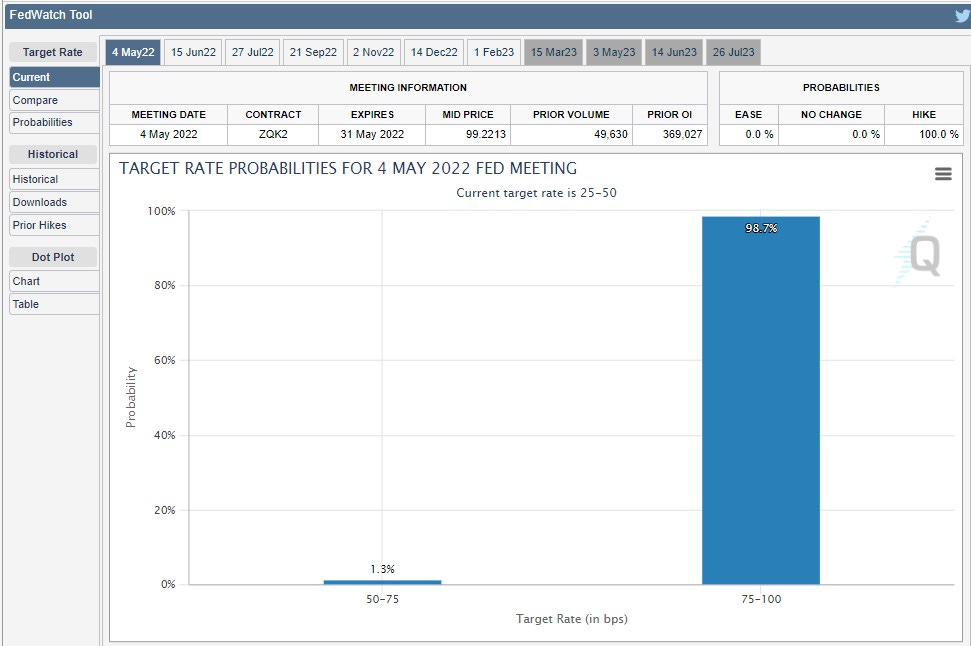Click the small 1.3% bar for 50-75
971x646 pixels.
coord(382,582)
